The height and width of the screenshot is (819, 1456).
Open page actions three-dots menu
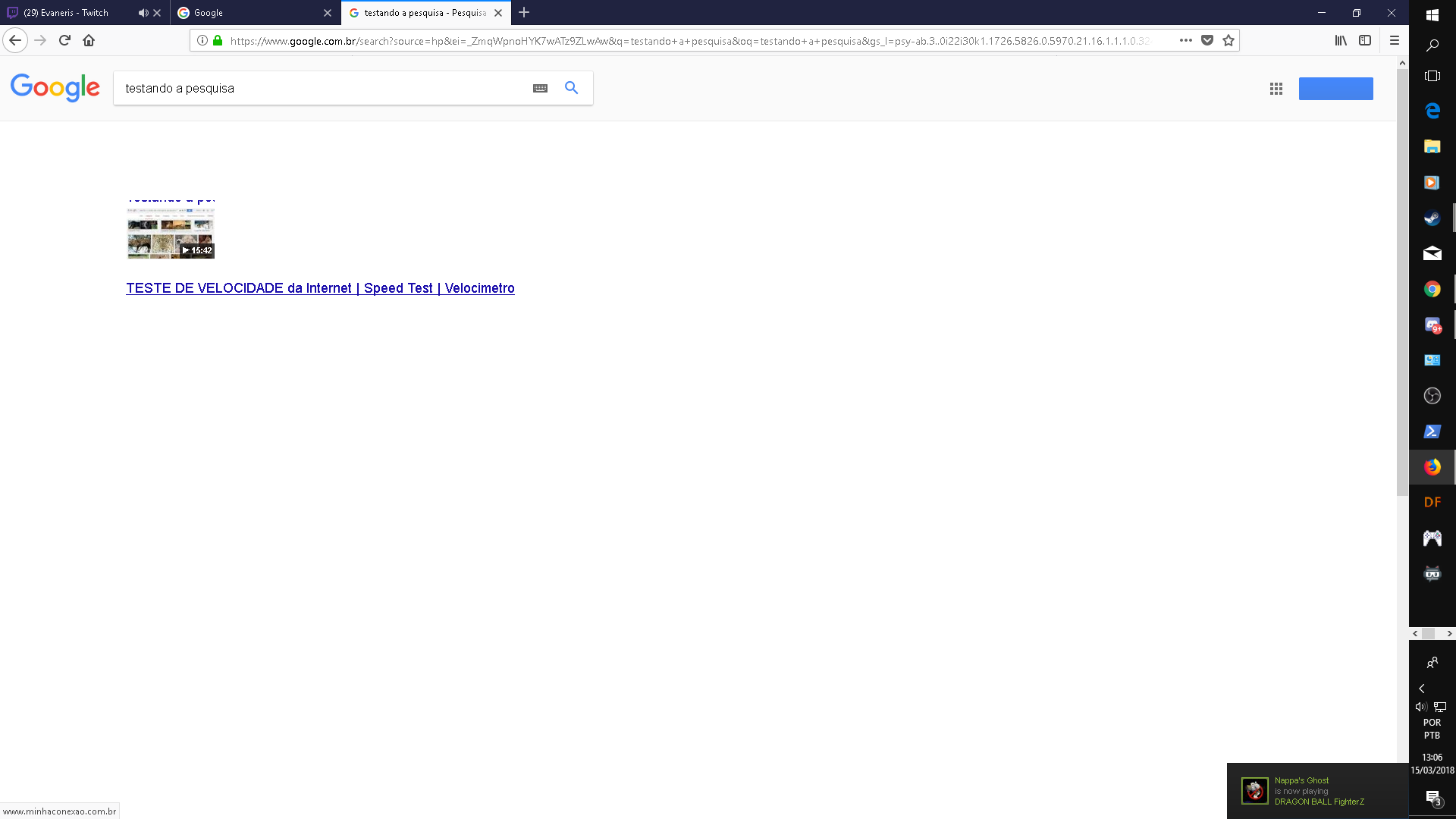pos(1186,40)
